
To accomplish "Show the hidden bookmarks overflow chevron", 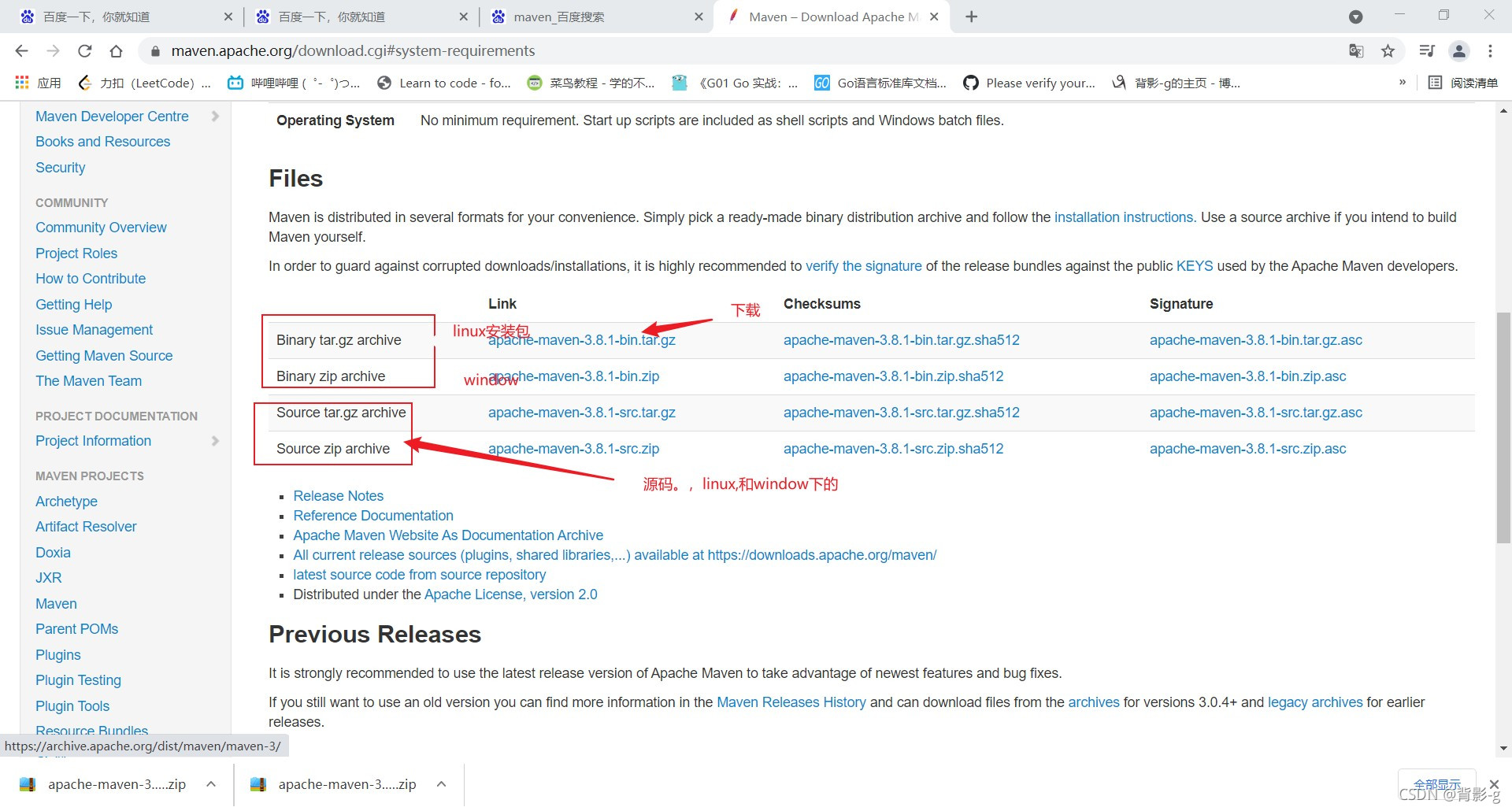I will pos(1402,83).
